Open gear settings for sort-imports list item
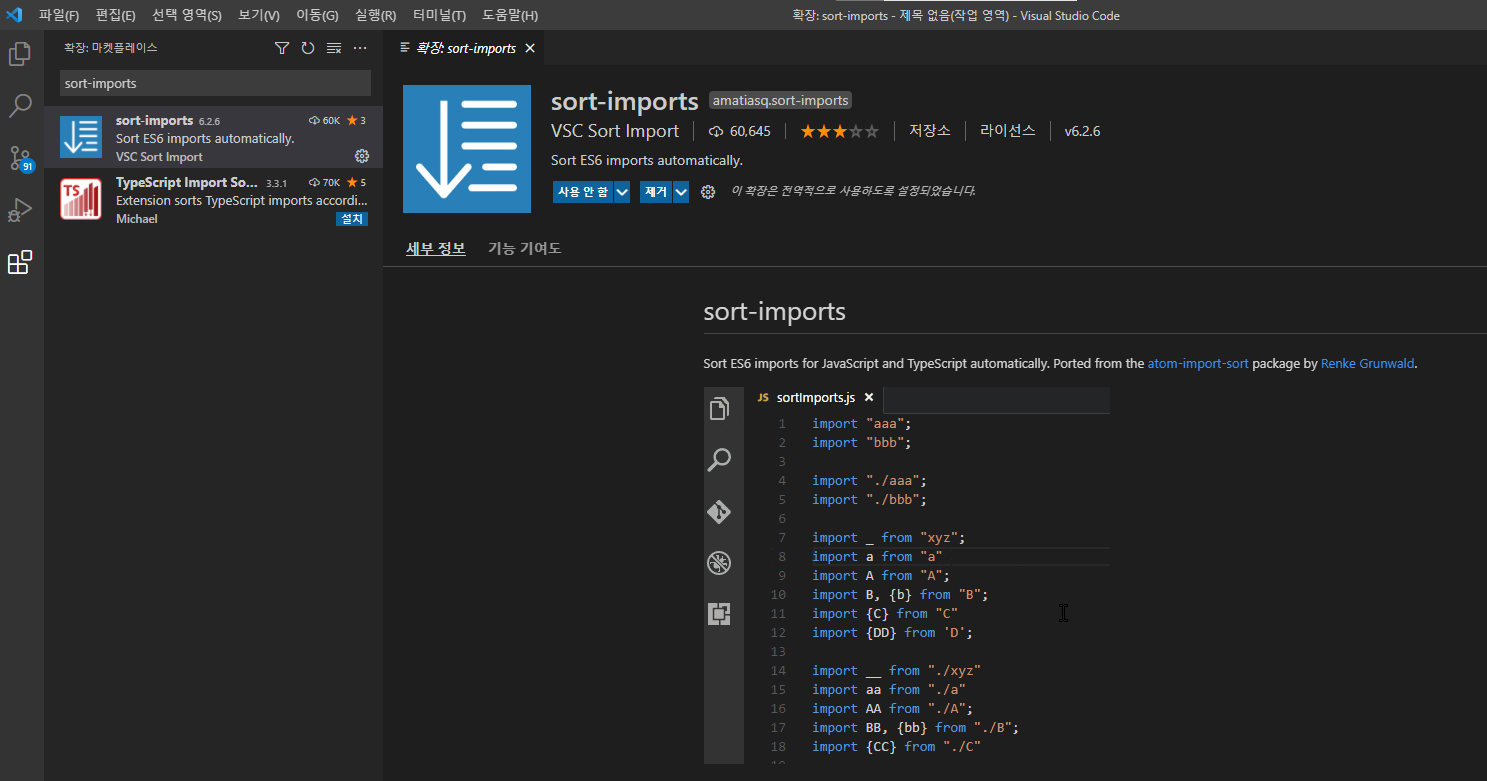This screenshot has width=1487, height=781. tap(362, 156)
